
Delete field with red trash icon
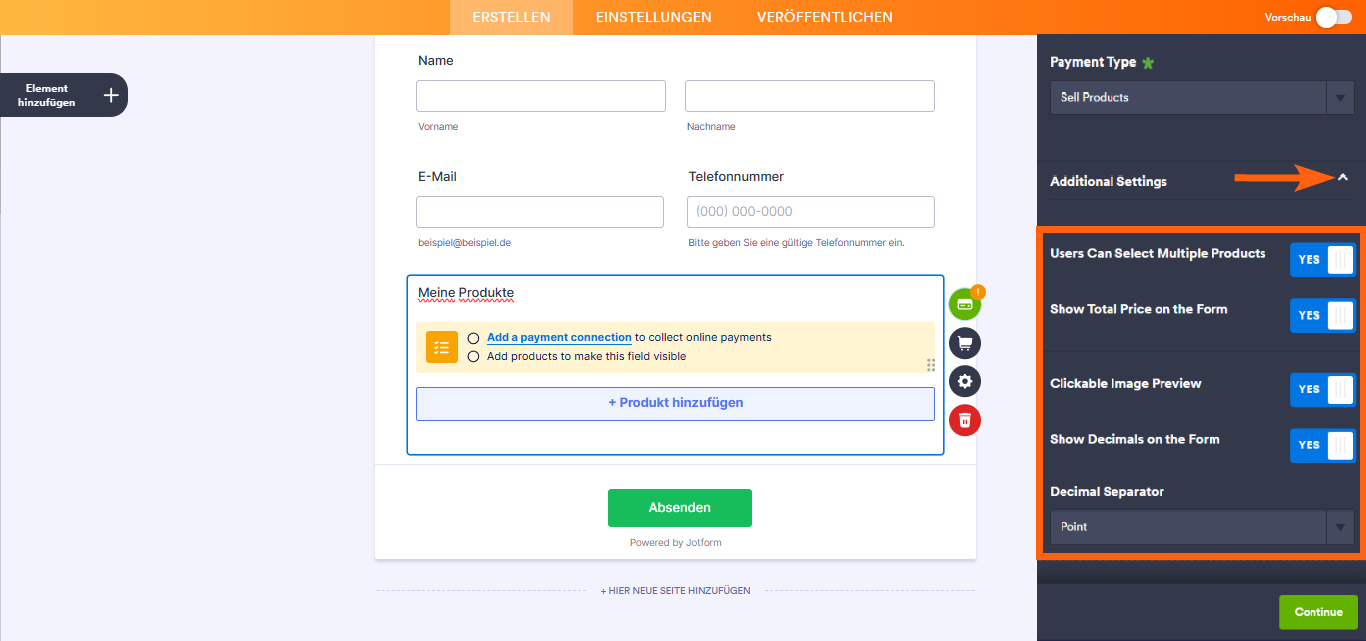tap(965, 420)
